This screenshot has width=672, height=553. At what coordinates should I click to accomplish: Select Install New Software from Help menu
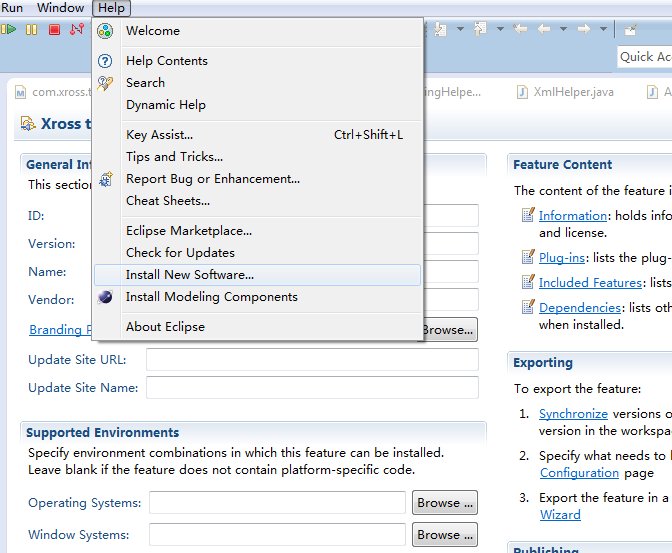190,275
